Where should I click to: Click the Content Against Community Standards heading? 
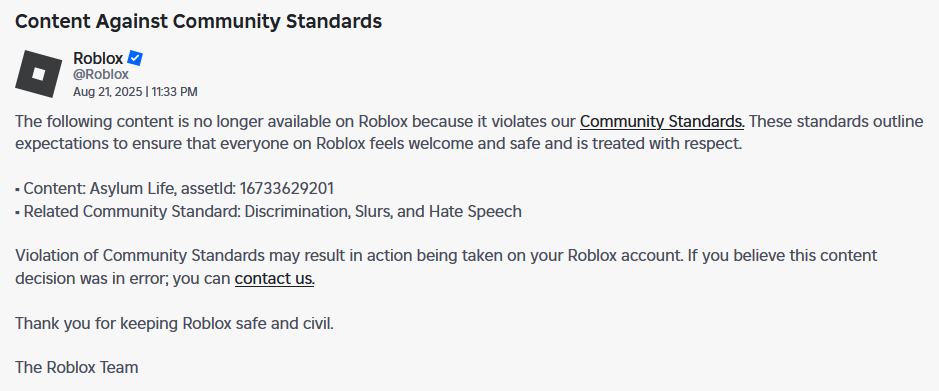pyautogui.click(x=198, y=21)
